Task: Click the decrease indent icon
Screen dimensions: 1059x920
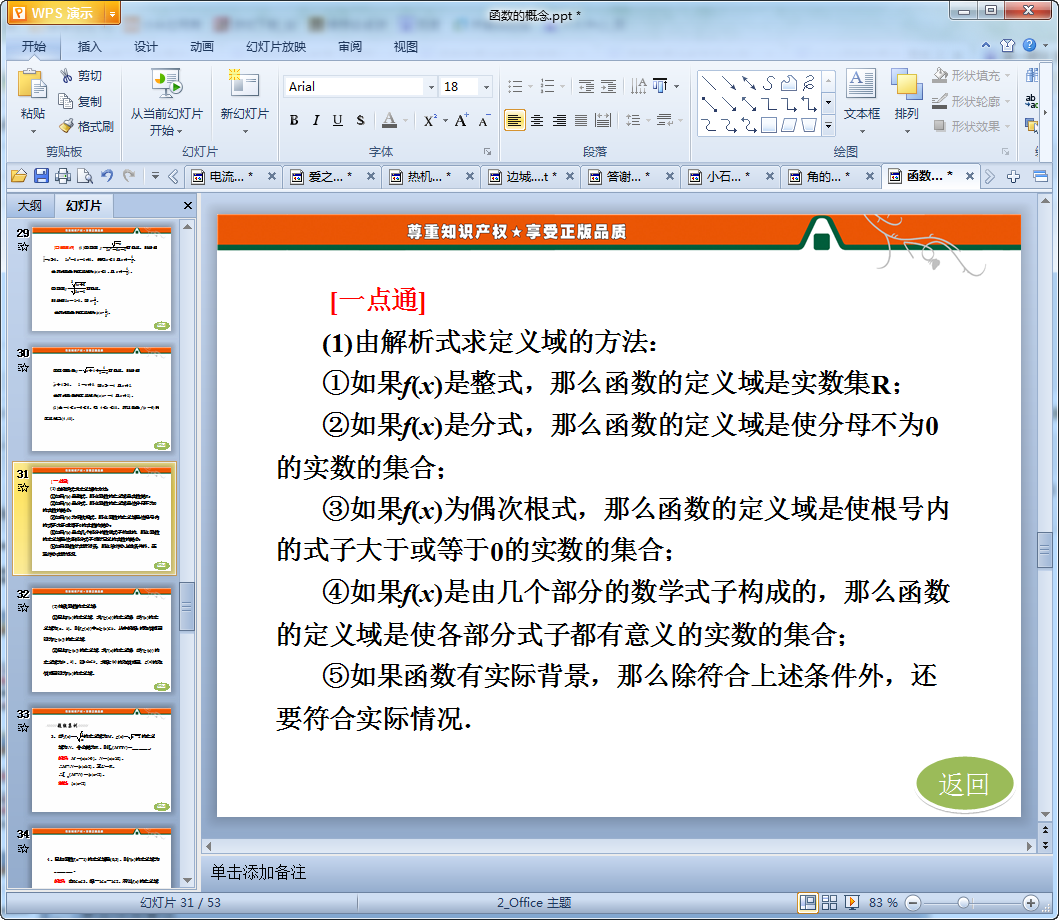Action: click(x=586, y=86)
